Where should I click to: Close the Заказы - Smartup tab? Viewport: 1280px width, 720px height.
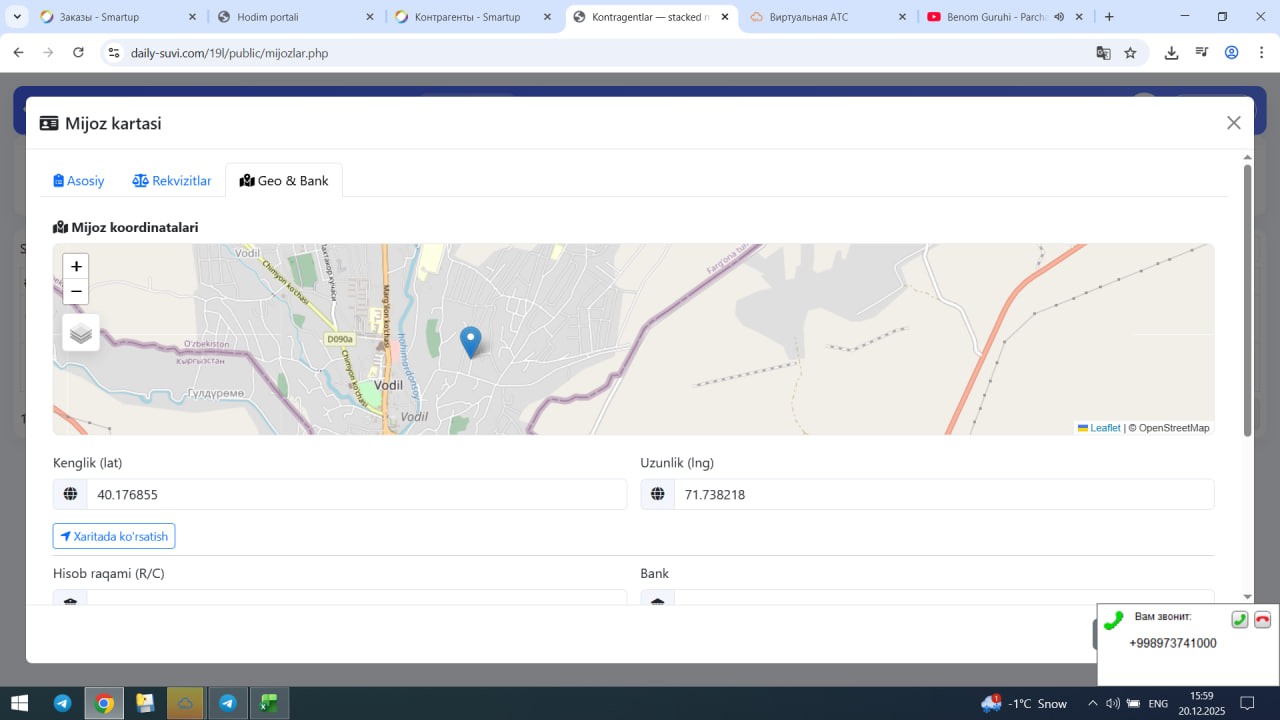(x=192, y=17)
